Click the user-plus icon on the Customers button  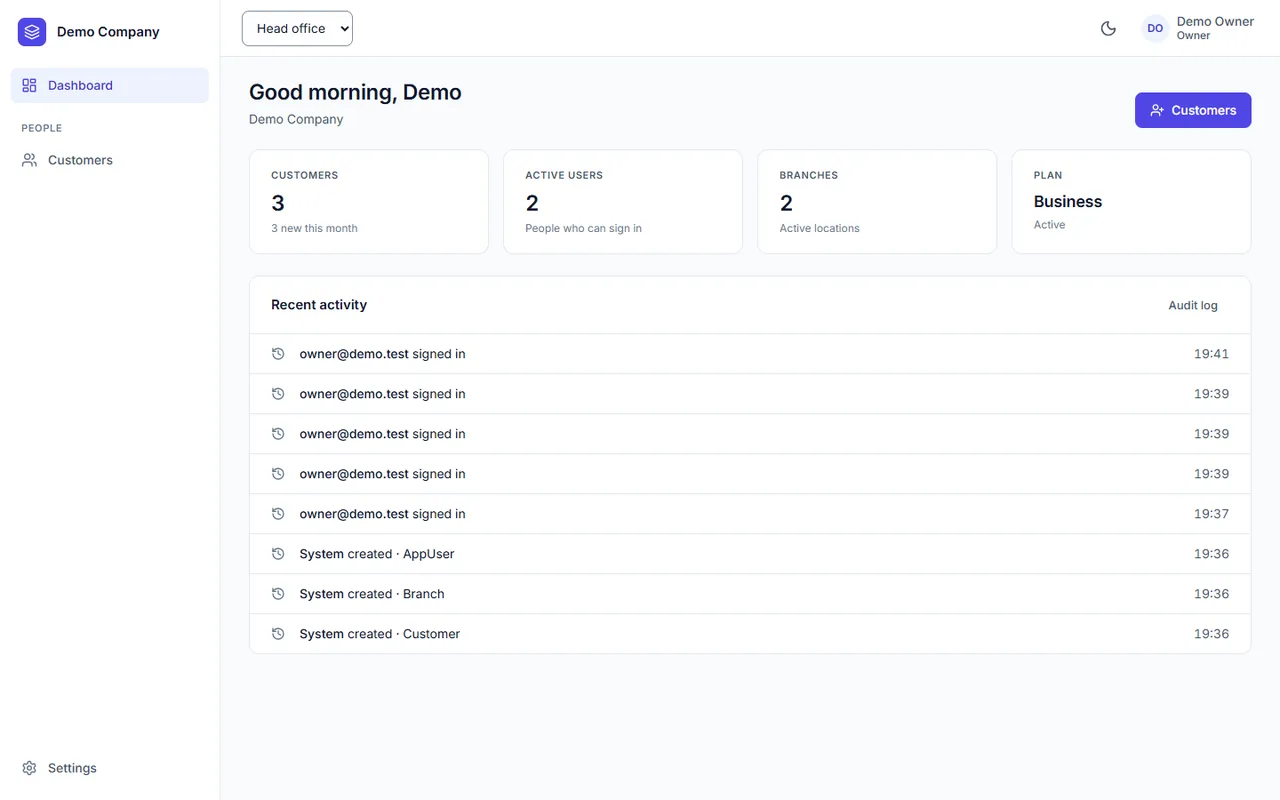1157,110
